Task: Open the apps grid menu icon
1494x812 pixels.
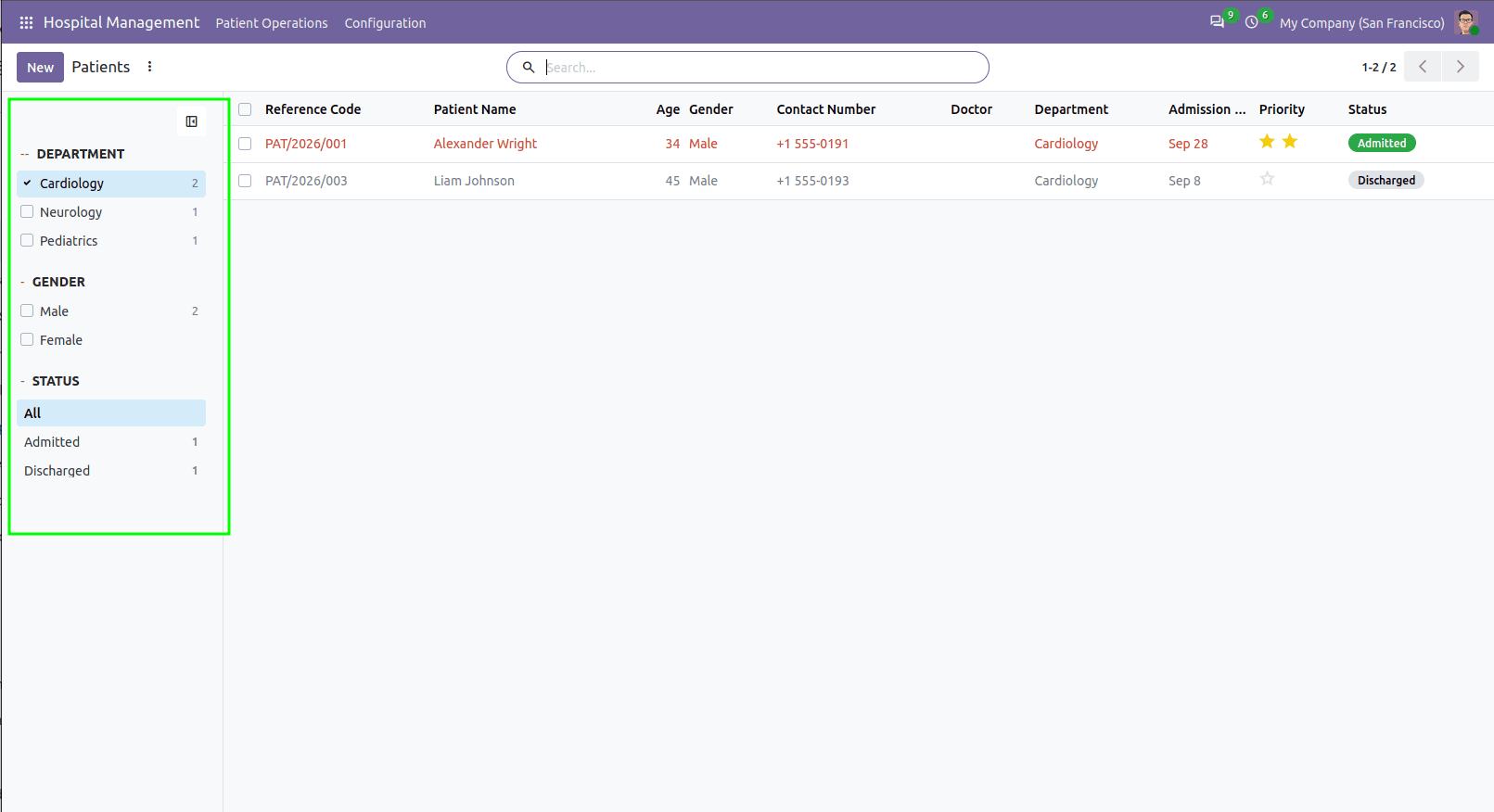Action: tap(26, 22)
